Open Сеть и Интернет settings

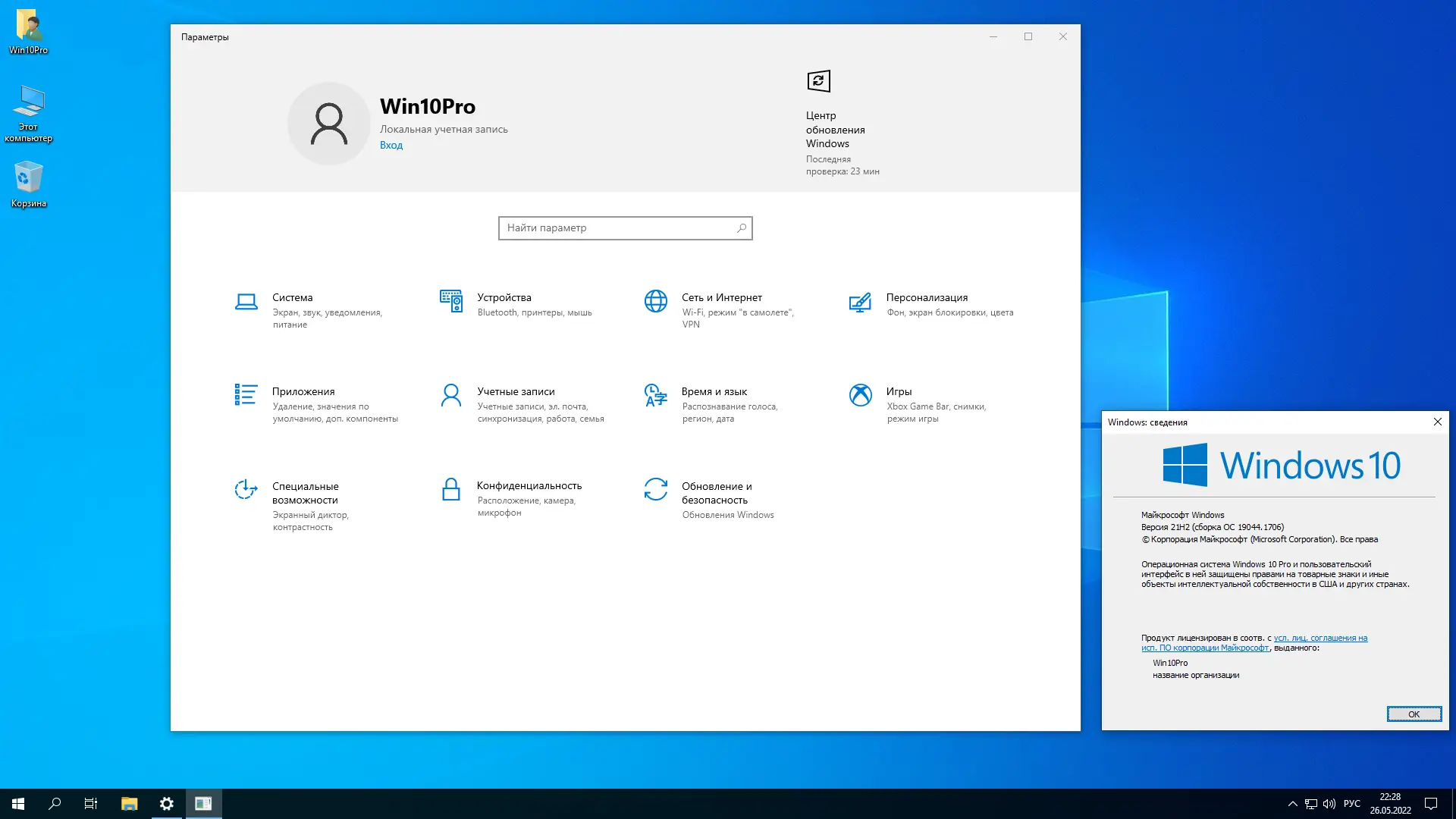tap(721, 298)
